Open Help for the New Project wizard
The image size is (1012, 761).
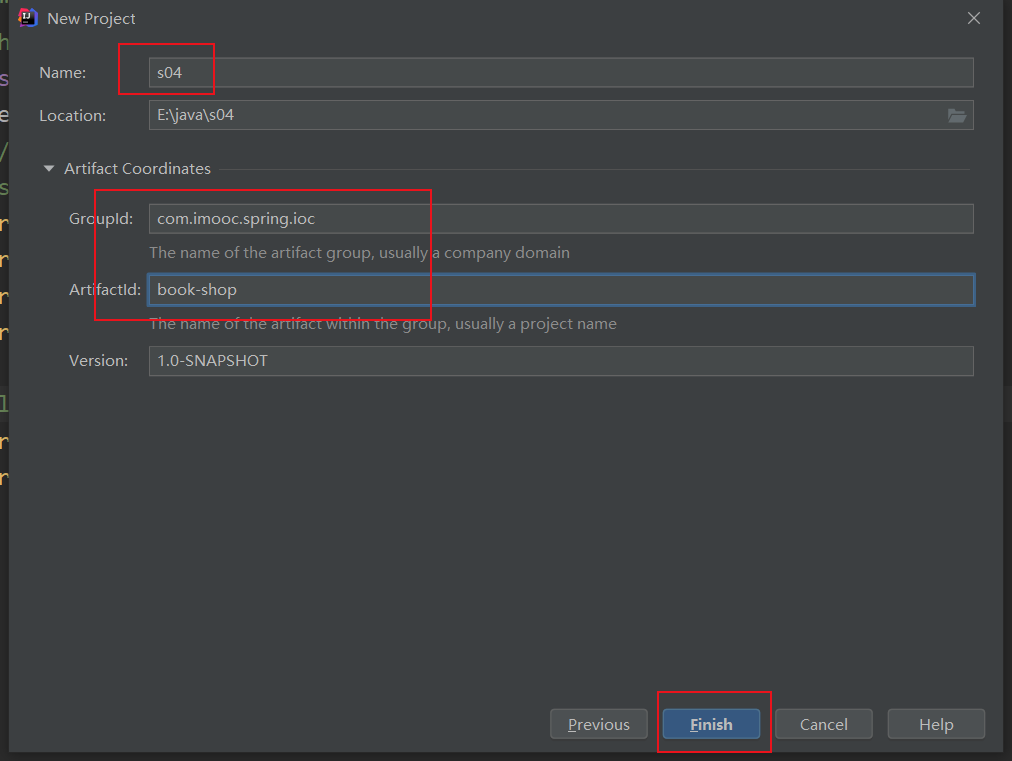[x=936, y=724]
